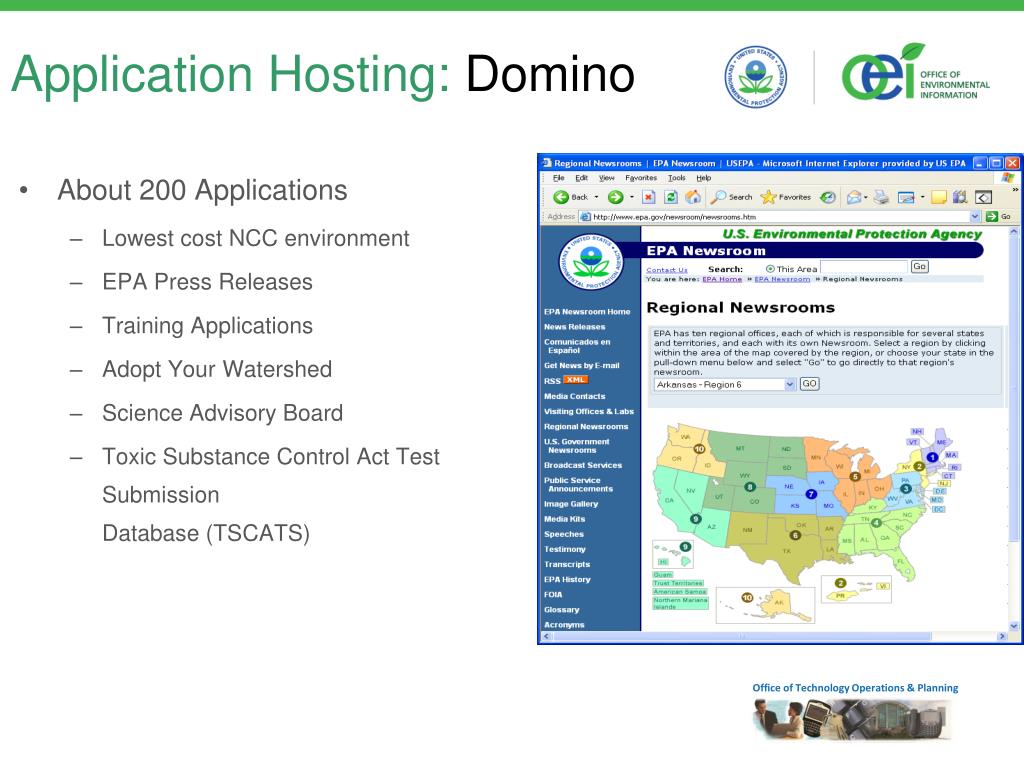Click the Guam territory label
This screenshot has width=1024, height=768.
(663, 575)
